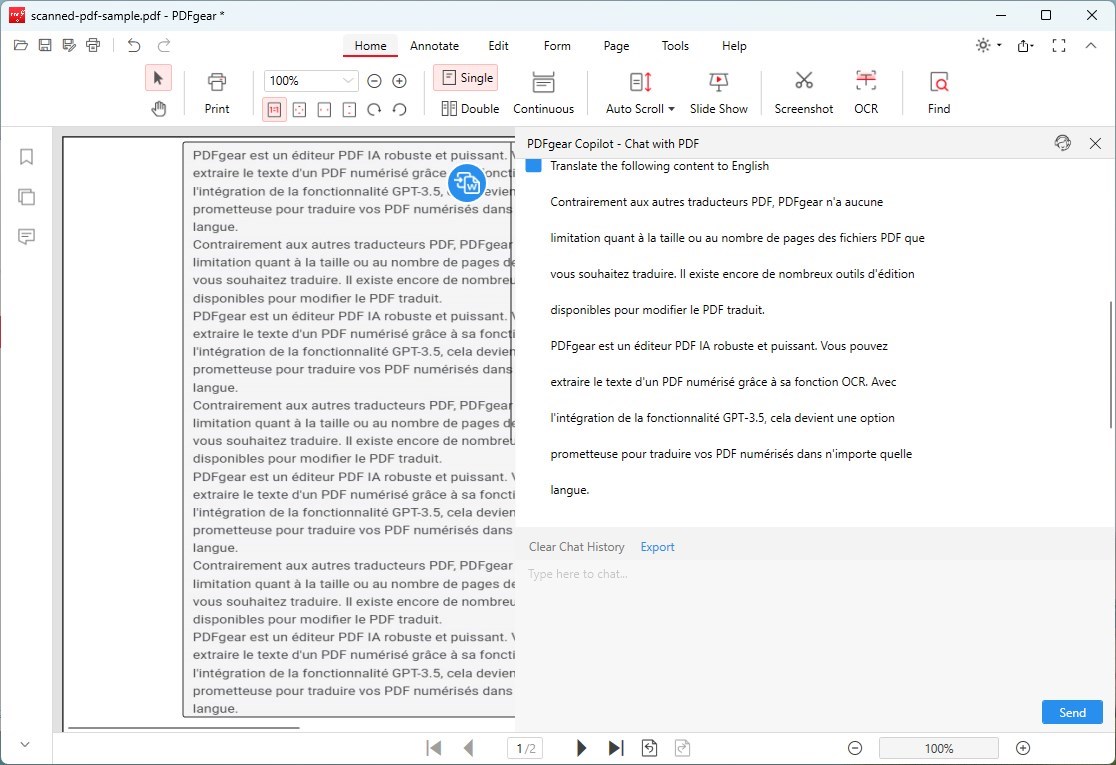This screenshot has width=1116, height=765.
Task: Open the share dropdown
Action: click(x=1026, y=46)
